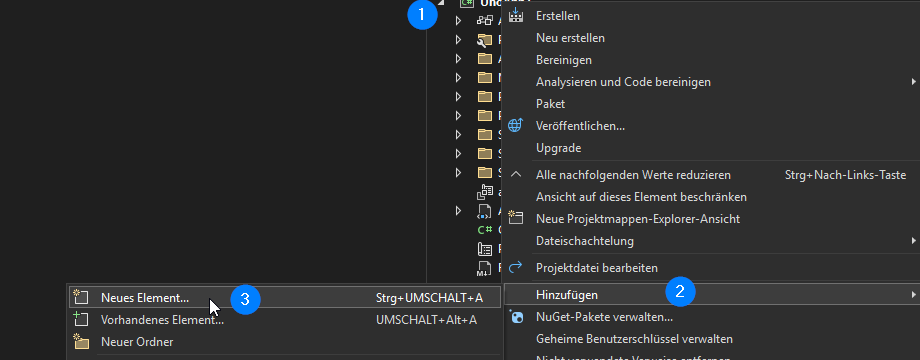Select the wrench Properties folder icon in the tree
This screenshot has width=920, height=360.
tap(485, 40)
